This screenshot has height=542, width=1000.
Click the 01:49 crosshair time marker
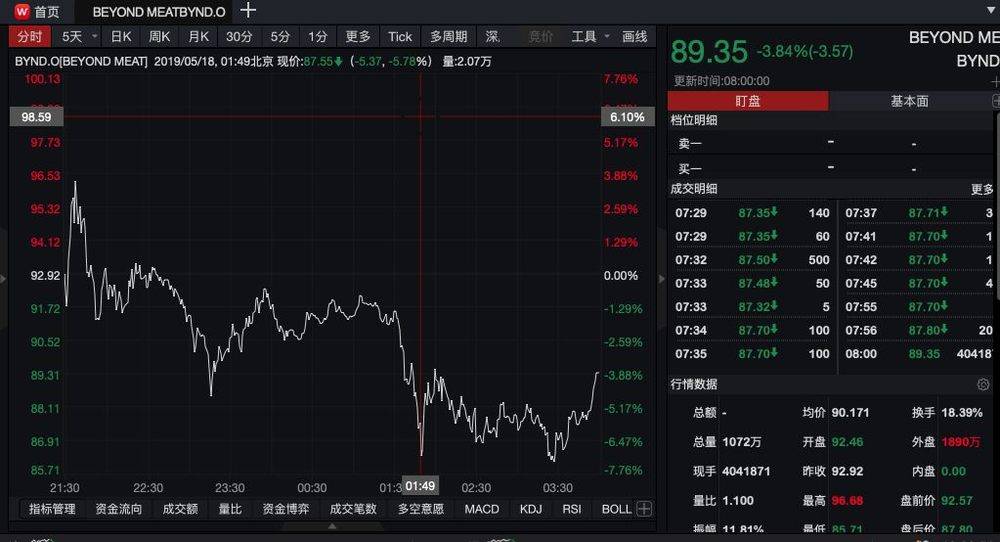click(x=420, y=486)
